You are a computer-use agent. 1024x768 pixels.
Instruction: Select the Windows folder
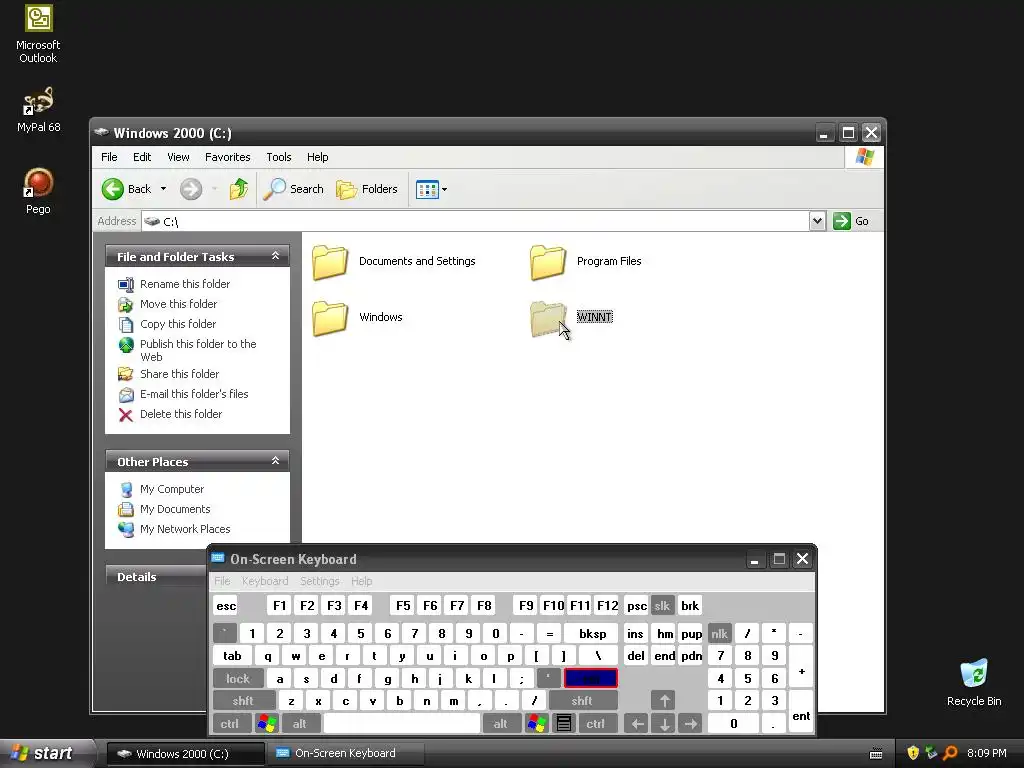point(357,318)
